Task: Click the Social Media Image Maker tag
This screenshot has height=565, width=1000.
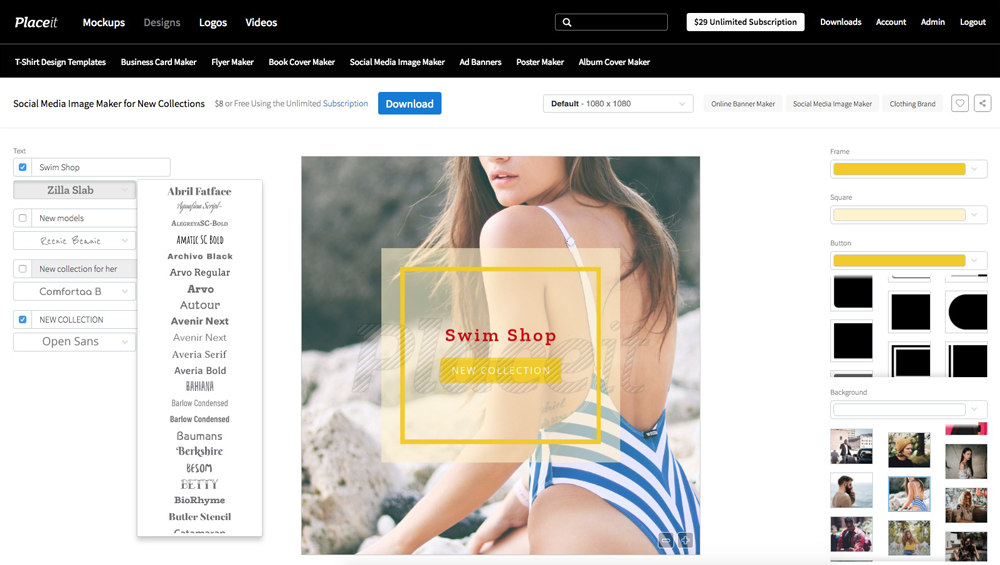Action: [x=832, y=103]
